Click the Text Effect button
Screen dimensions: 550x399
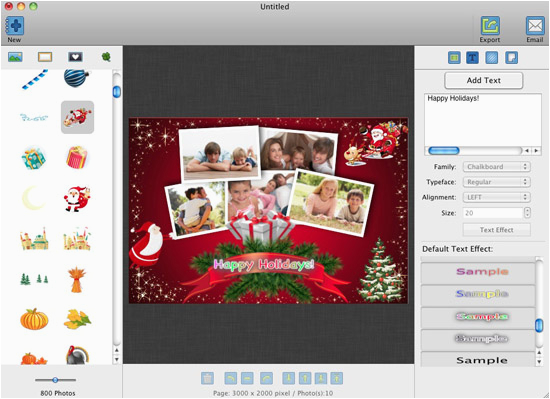point(496,230)
